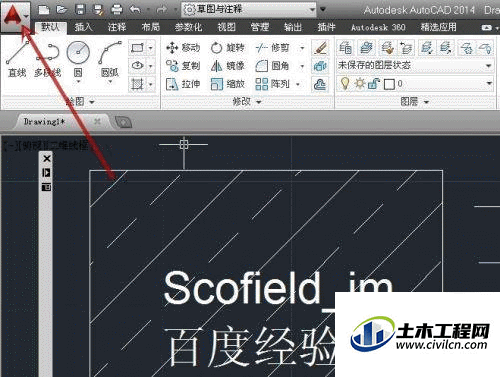Click the Open file icon

(61, 9)
